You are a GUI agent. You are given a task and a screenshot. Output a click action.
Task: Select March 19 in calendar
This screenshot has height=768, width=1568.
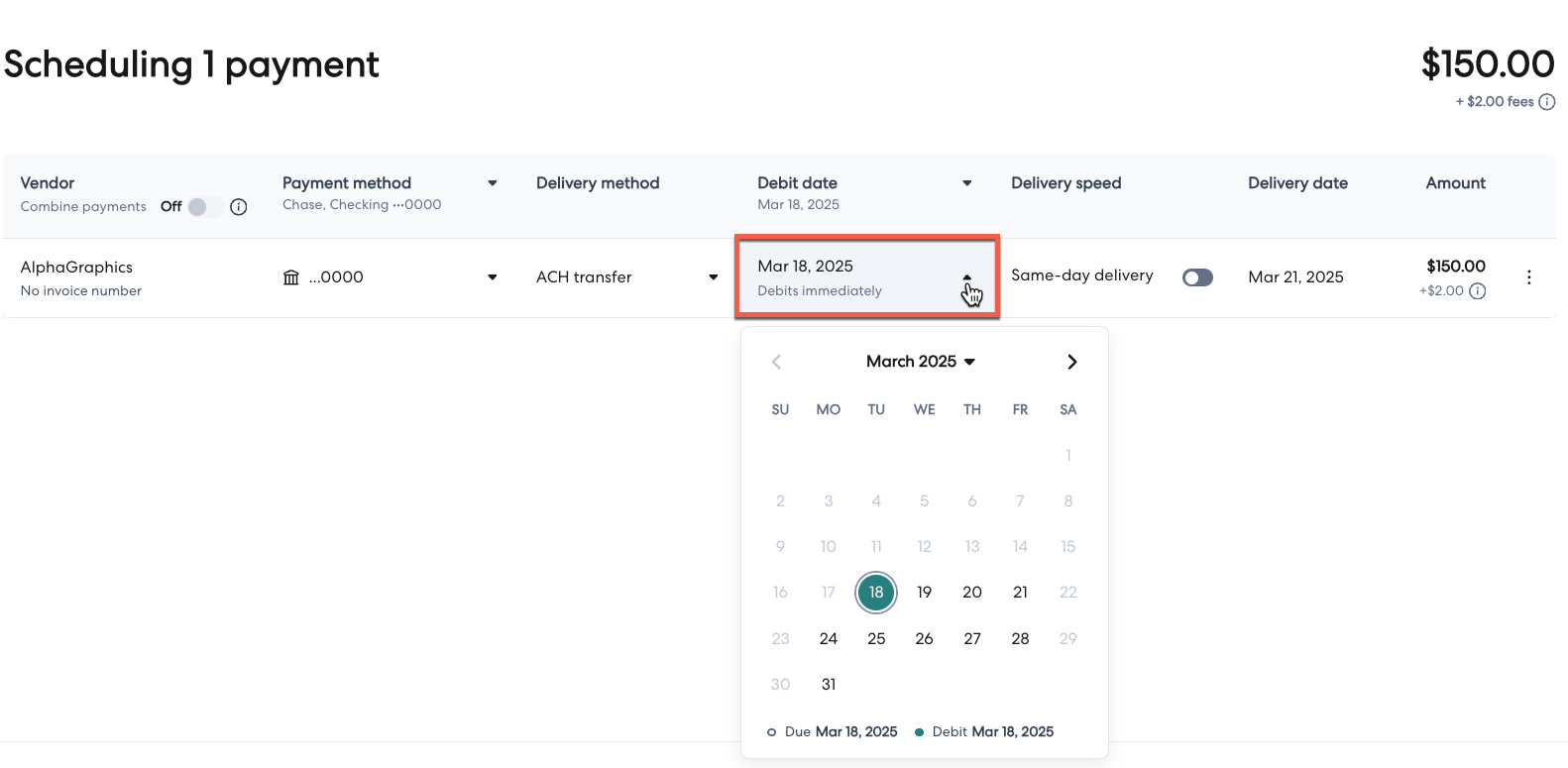(x=924, y=593)
